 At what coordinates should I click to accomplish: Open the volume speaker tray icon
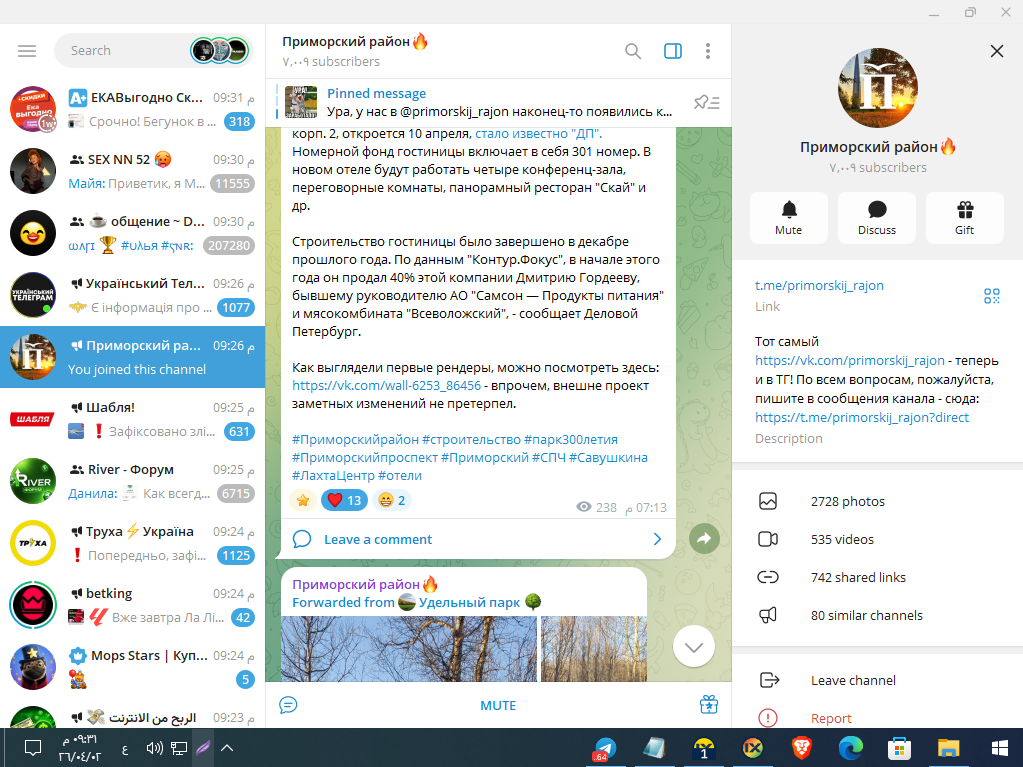pos(154,748)
